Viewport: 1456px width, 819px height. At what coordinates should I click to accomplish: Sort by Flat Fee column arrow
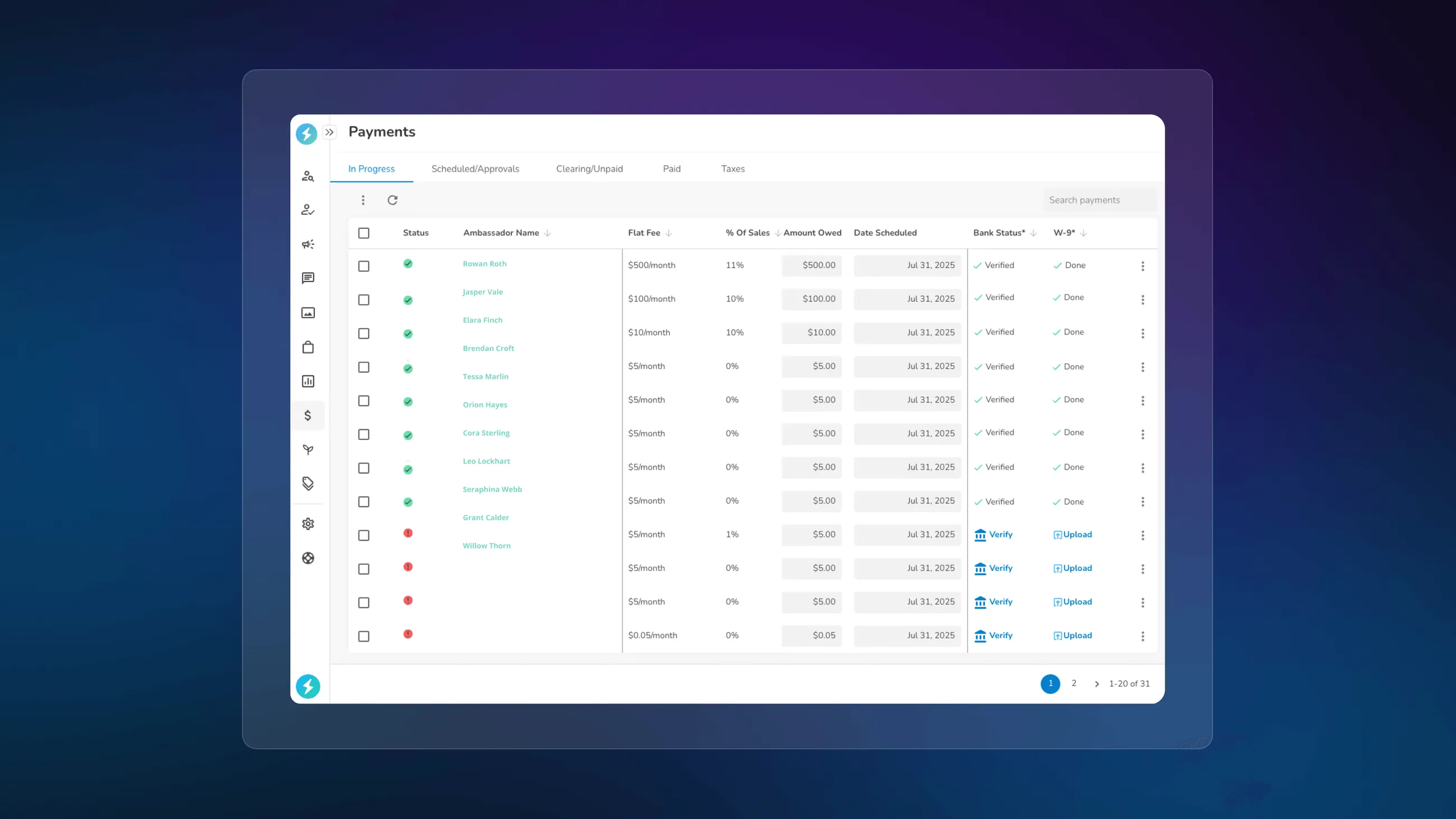pyautogui.click(x=668, y=233)
